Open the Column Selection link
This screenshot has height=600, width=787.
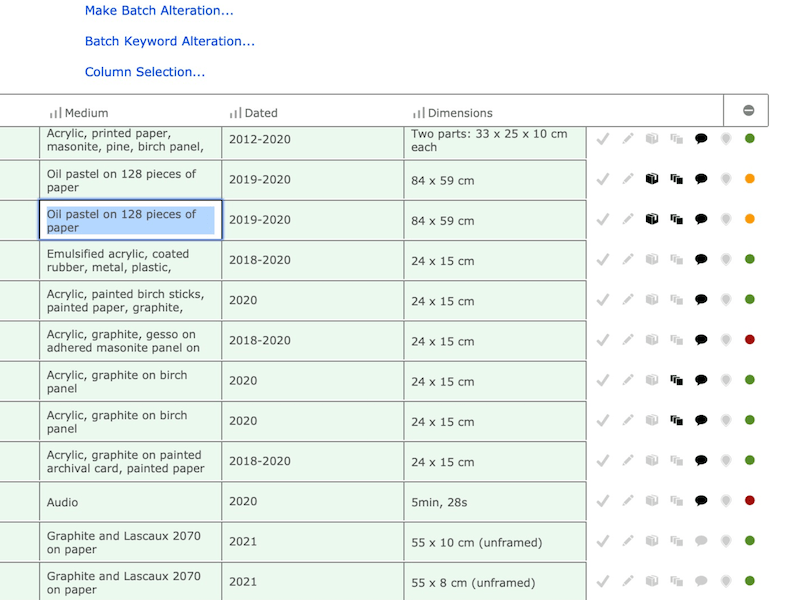pos(145,72)
